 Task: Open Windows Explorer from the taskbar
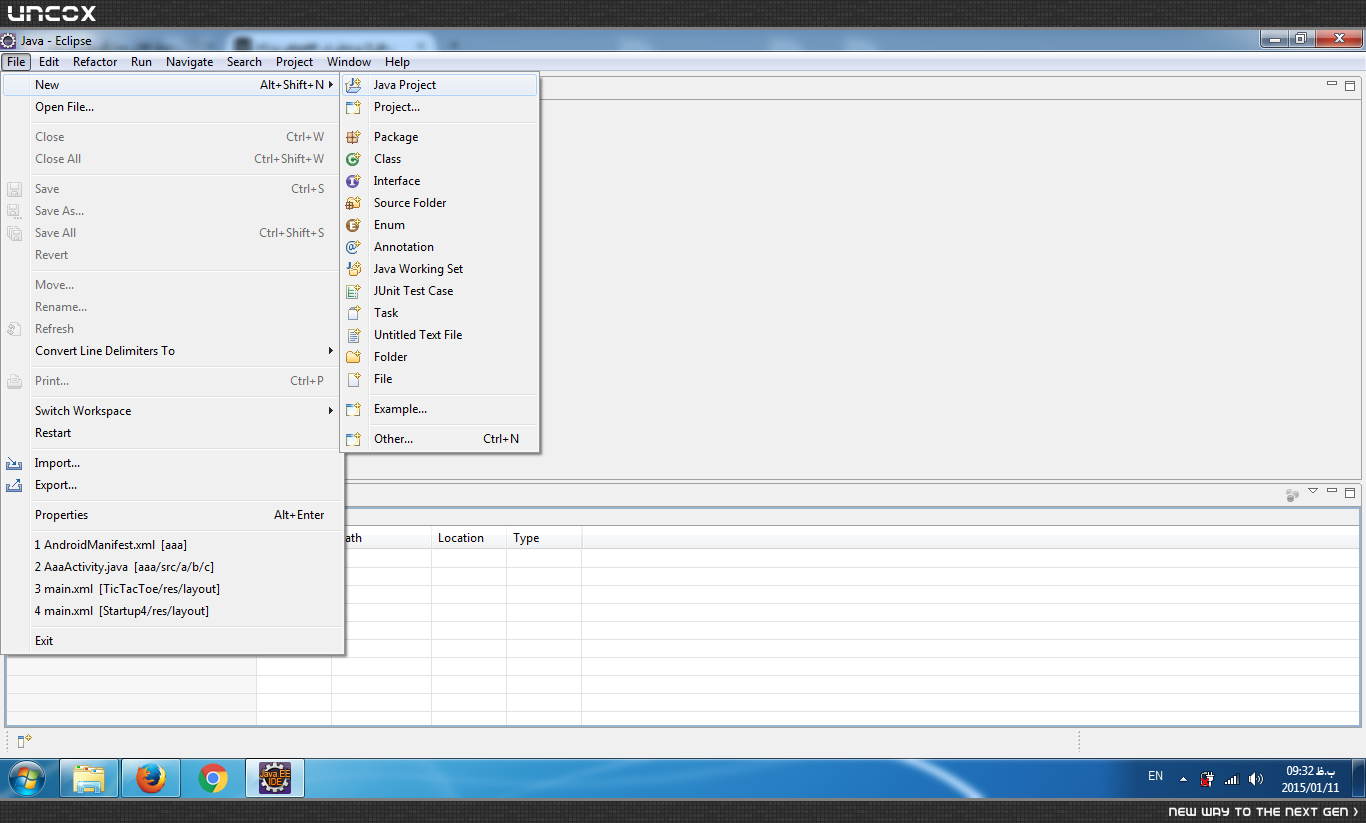pyautogui.click(x=89, y=778)
